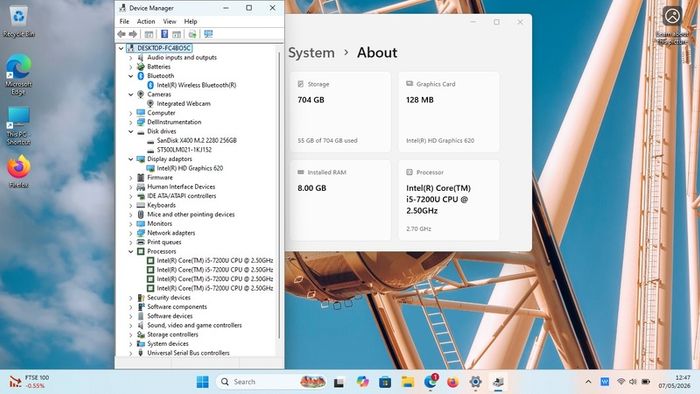Select the Security devices category

(169, 298)
